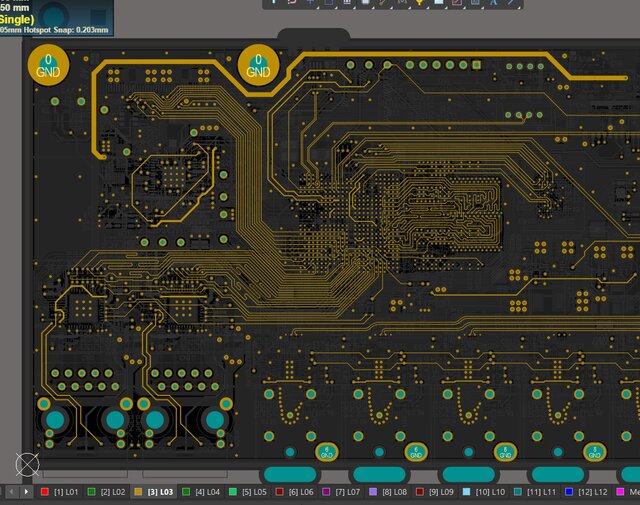Image resolution: width=640 pixels, height=505 pixels.
Task: Open the Align objects tool in Active Bar
Action: (347, 2)
